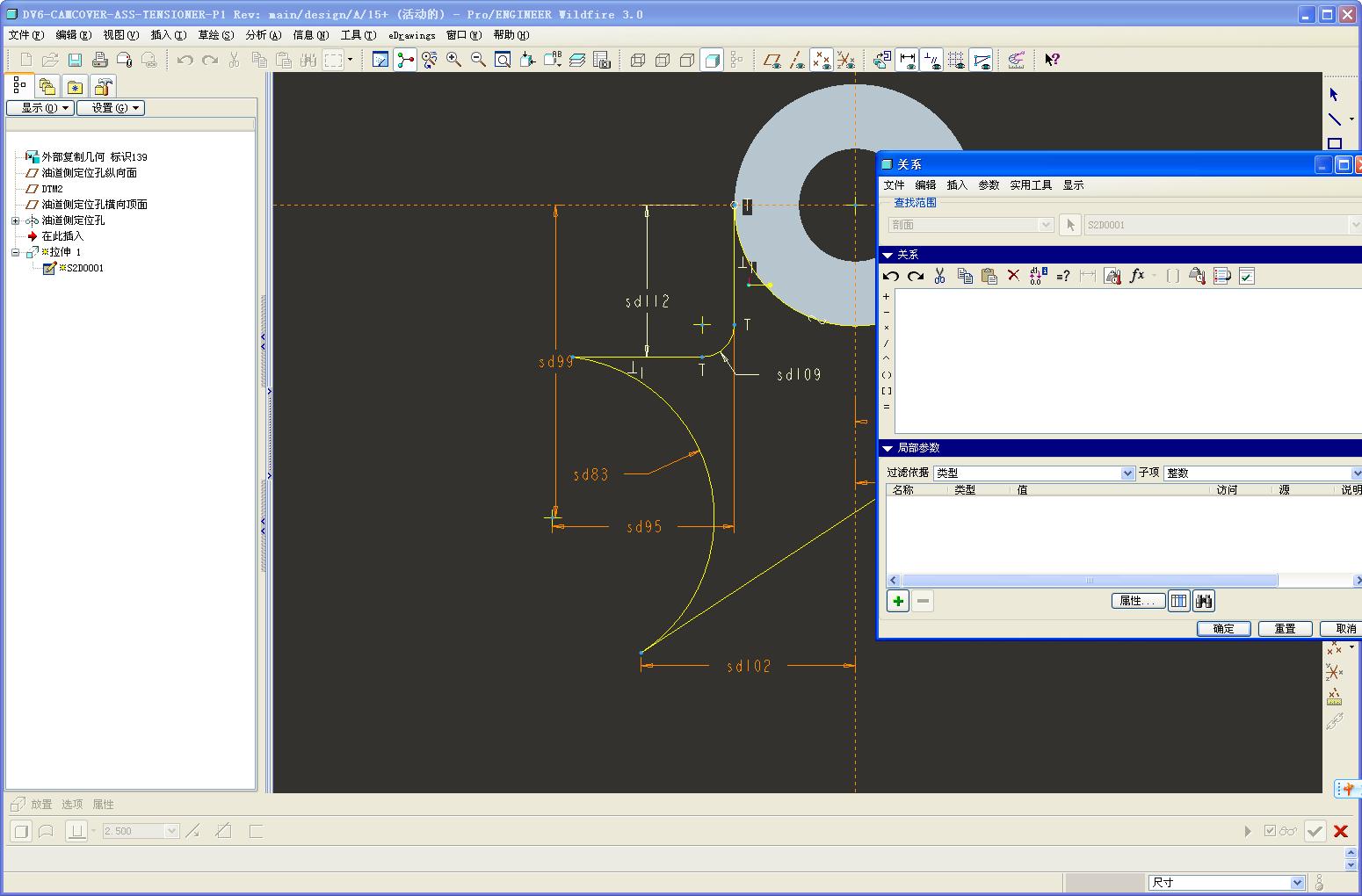
Task: Click the verify relations checkmark icon
Action: (x=1246, y=276)
